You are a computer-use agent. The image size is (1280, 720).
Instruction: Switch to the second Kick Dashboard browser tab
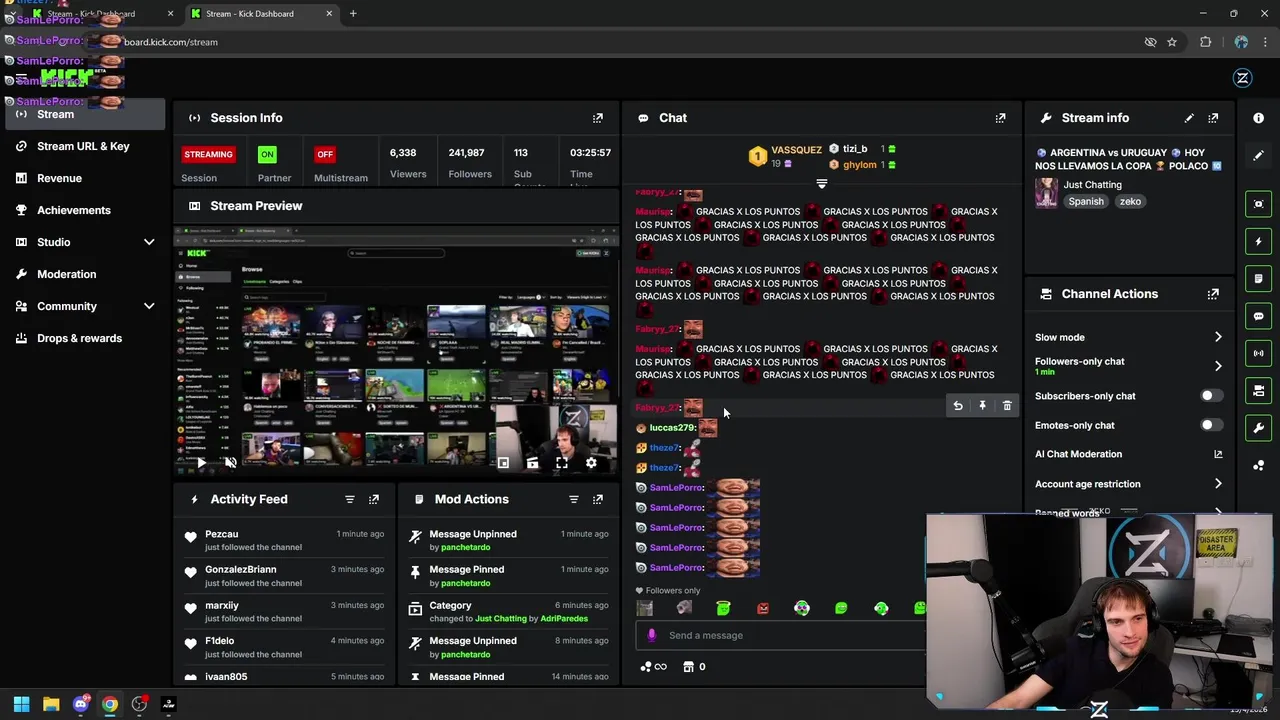click(262, 14)
